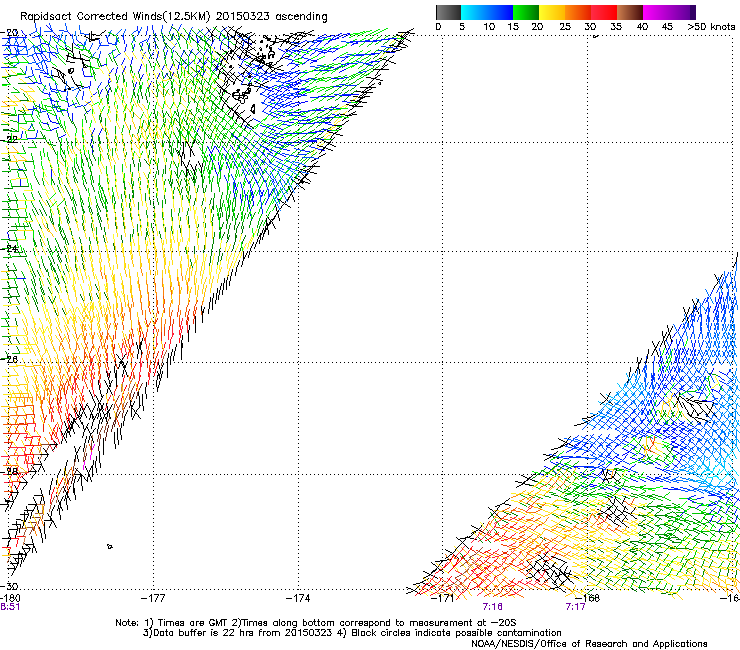740x650 pixels.
Task: Click the "-174" longitude axis label
Action: (298, 598)
